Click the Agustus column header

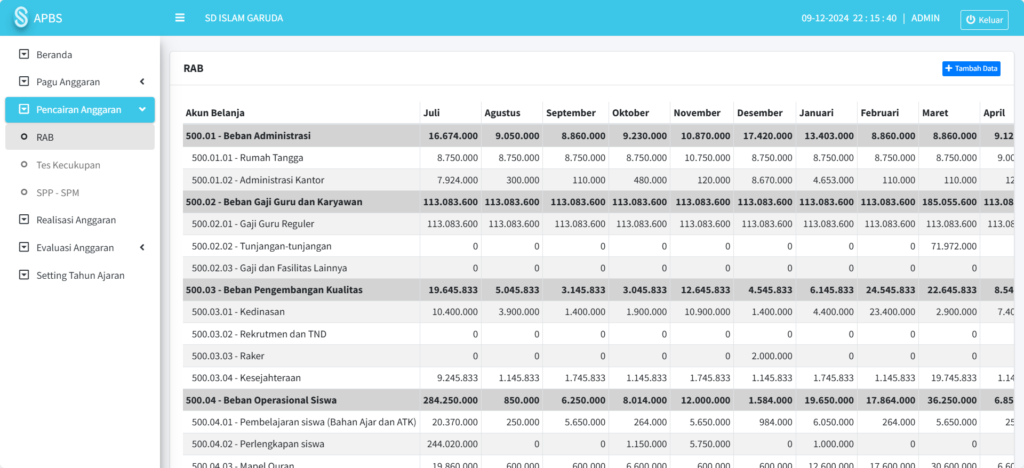[x=512, y=112]
